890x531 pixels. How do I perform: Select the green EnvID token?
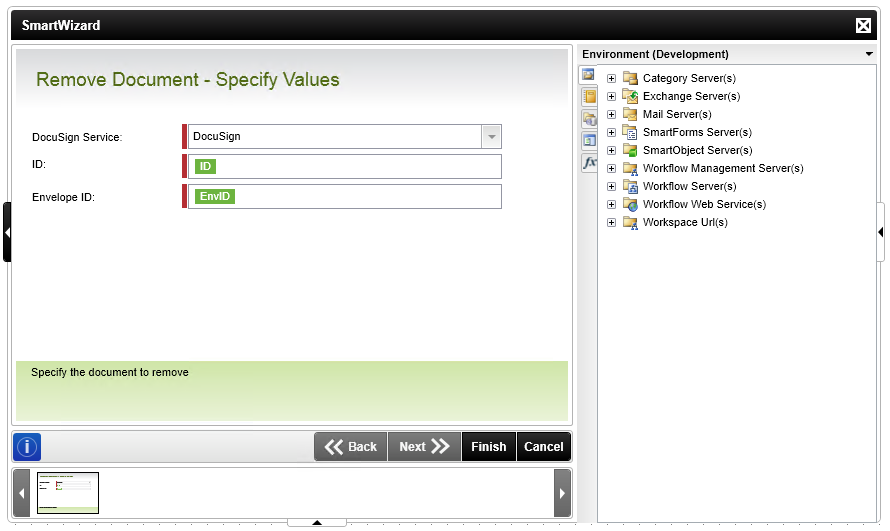pyautogui.click(x=215, y=196)
